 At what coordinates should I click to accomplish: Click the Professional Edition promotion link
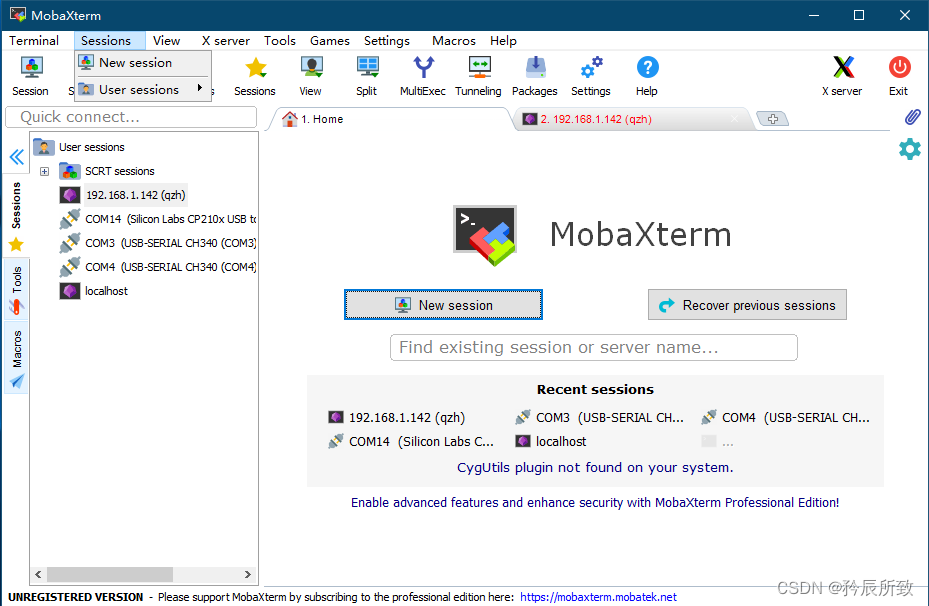(595, 502)
